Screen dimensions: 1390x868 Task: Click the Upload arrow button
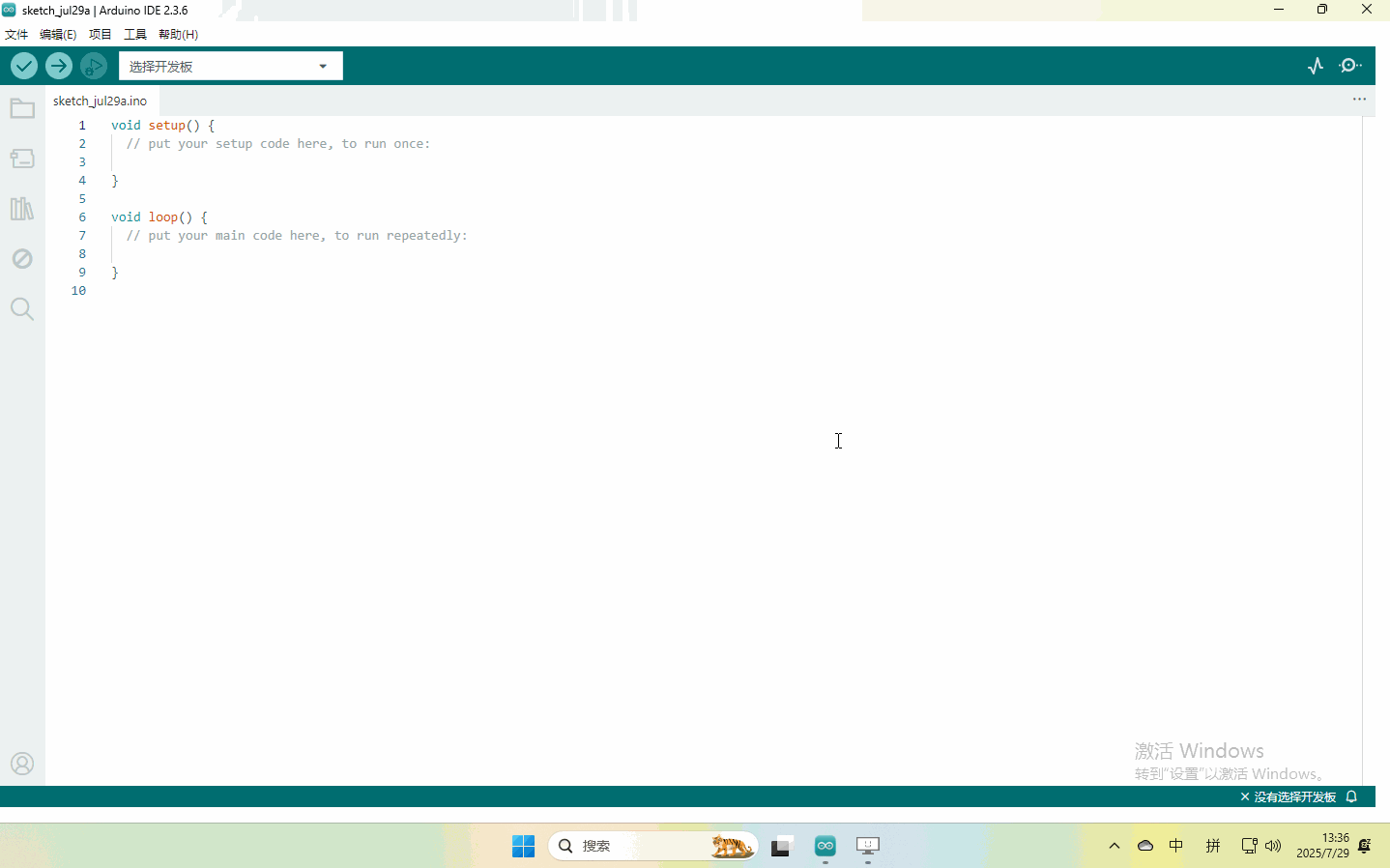pyautogui.click(x=59, y=66)
